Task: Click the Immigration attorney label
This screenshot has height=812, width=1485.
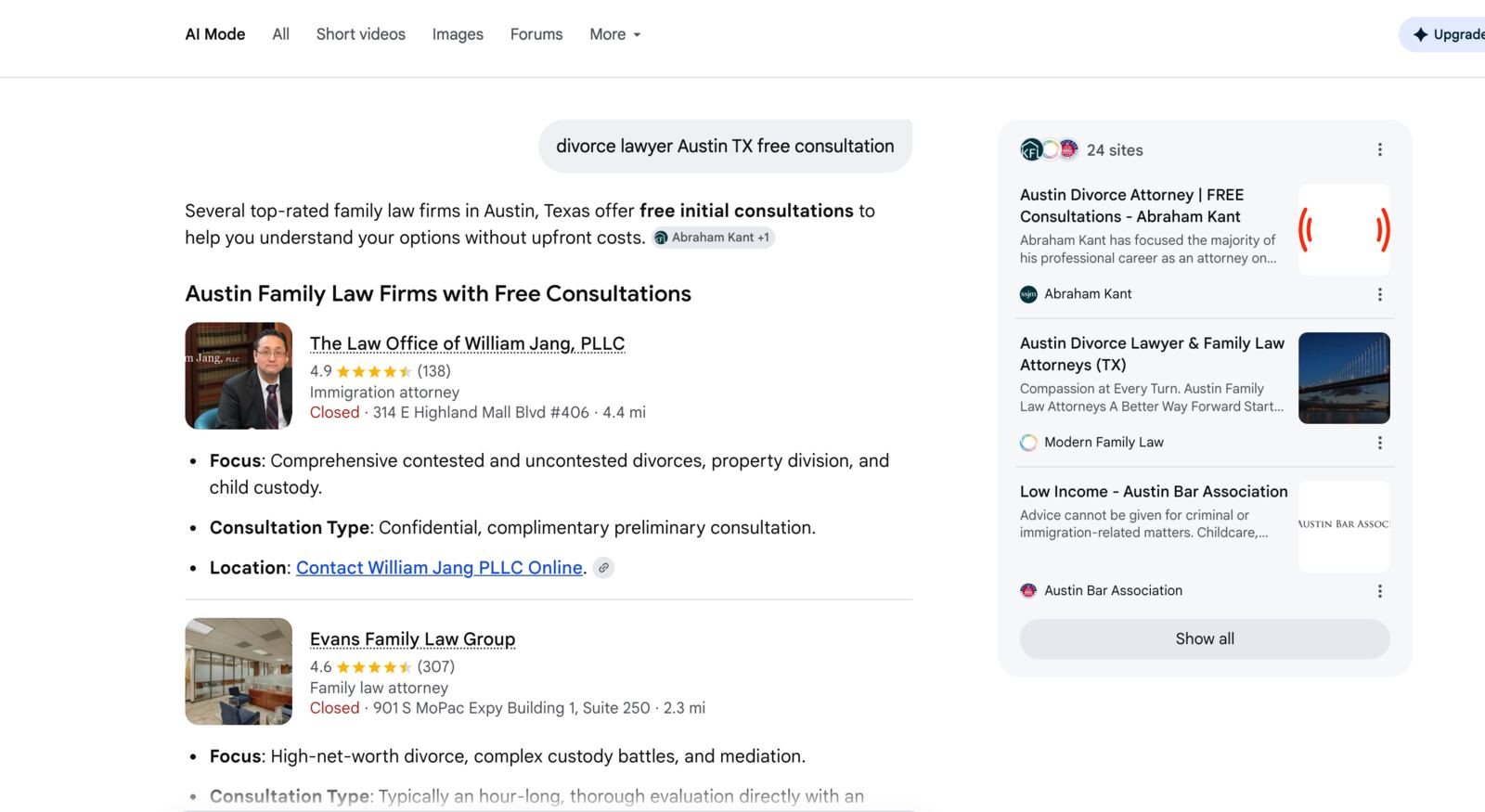Action: point(384,393)
